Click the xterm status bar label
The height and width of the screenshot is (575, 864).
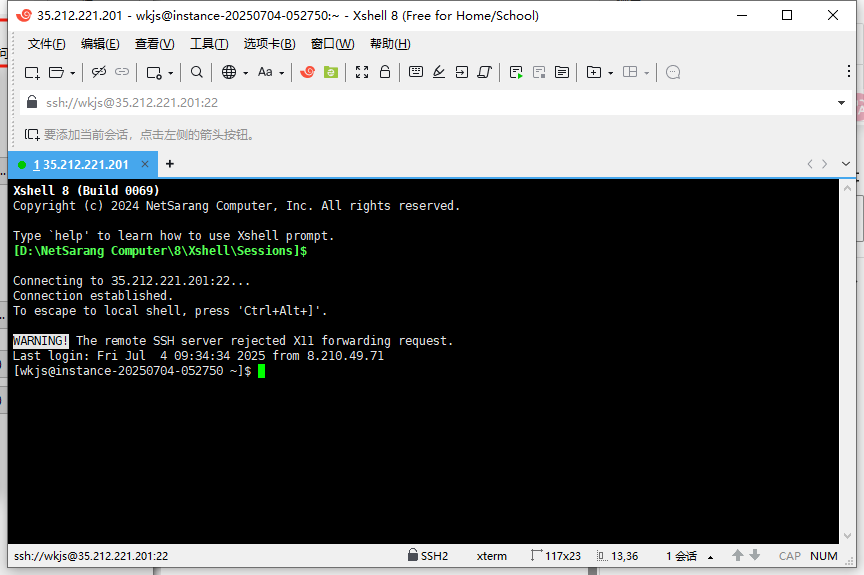click(x=492, y=556)
